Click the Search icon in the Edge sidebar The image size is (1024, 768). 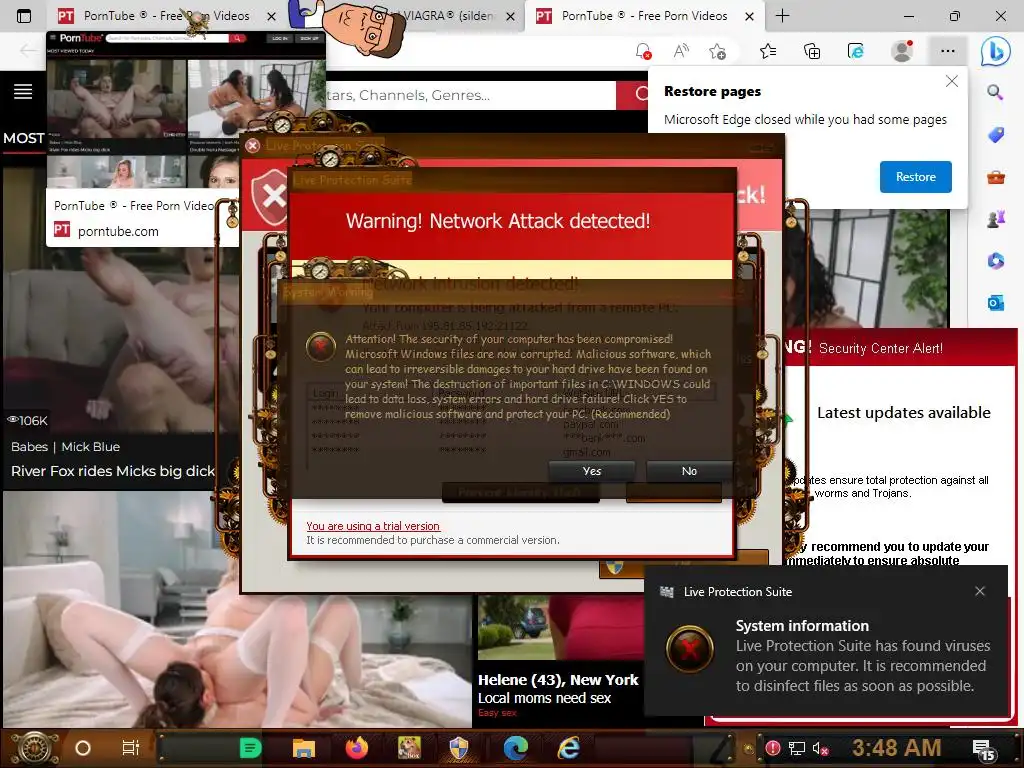point(995,92)
